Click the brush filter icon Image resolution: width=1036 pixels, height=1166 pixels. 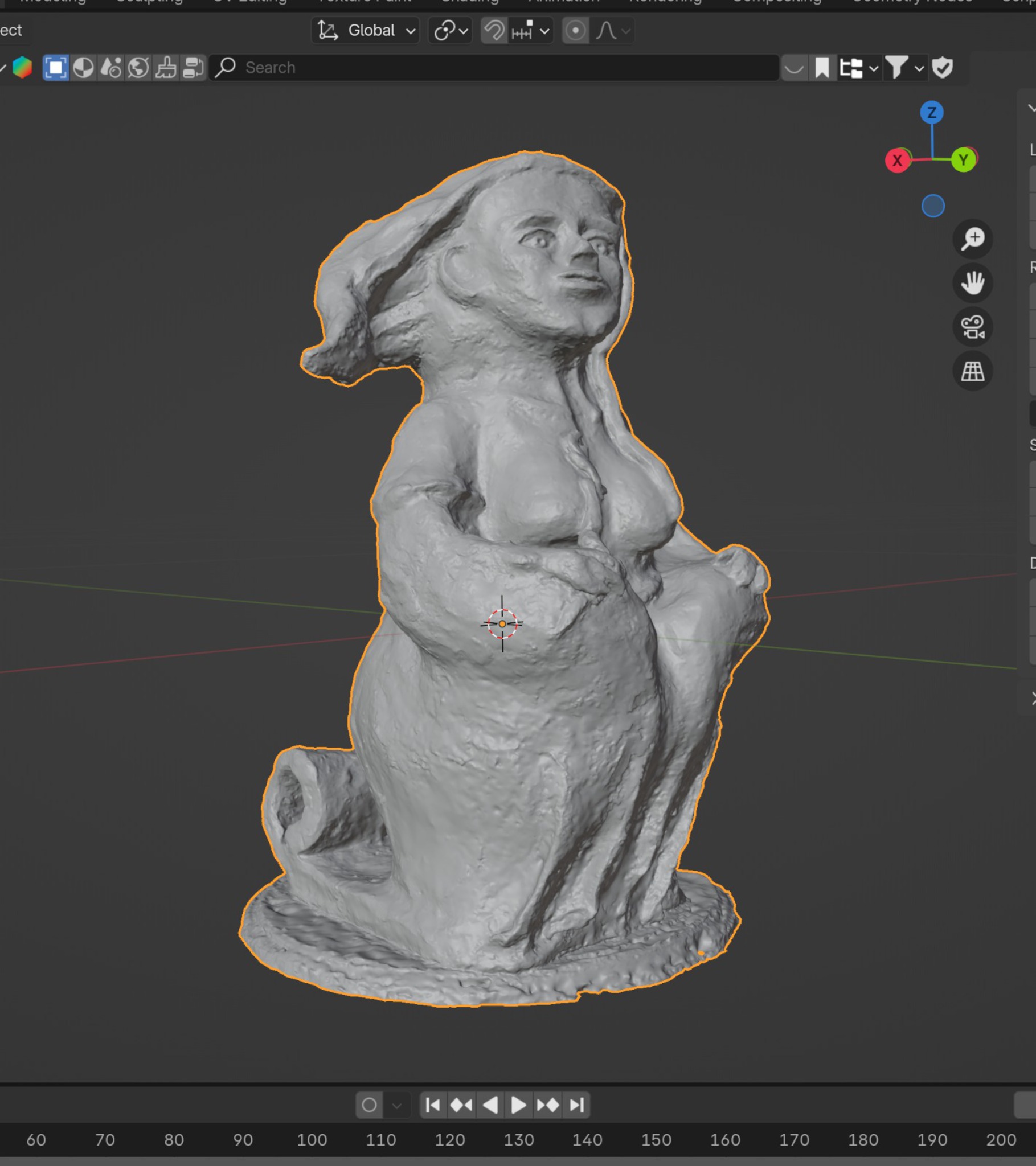point(166,68)
